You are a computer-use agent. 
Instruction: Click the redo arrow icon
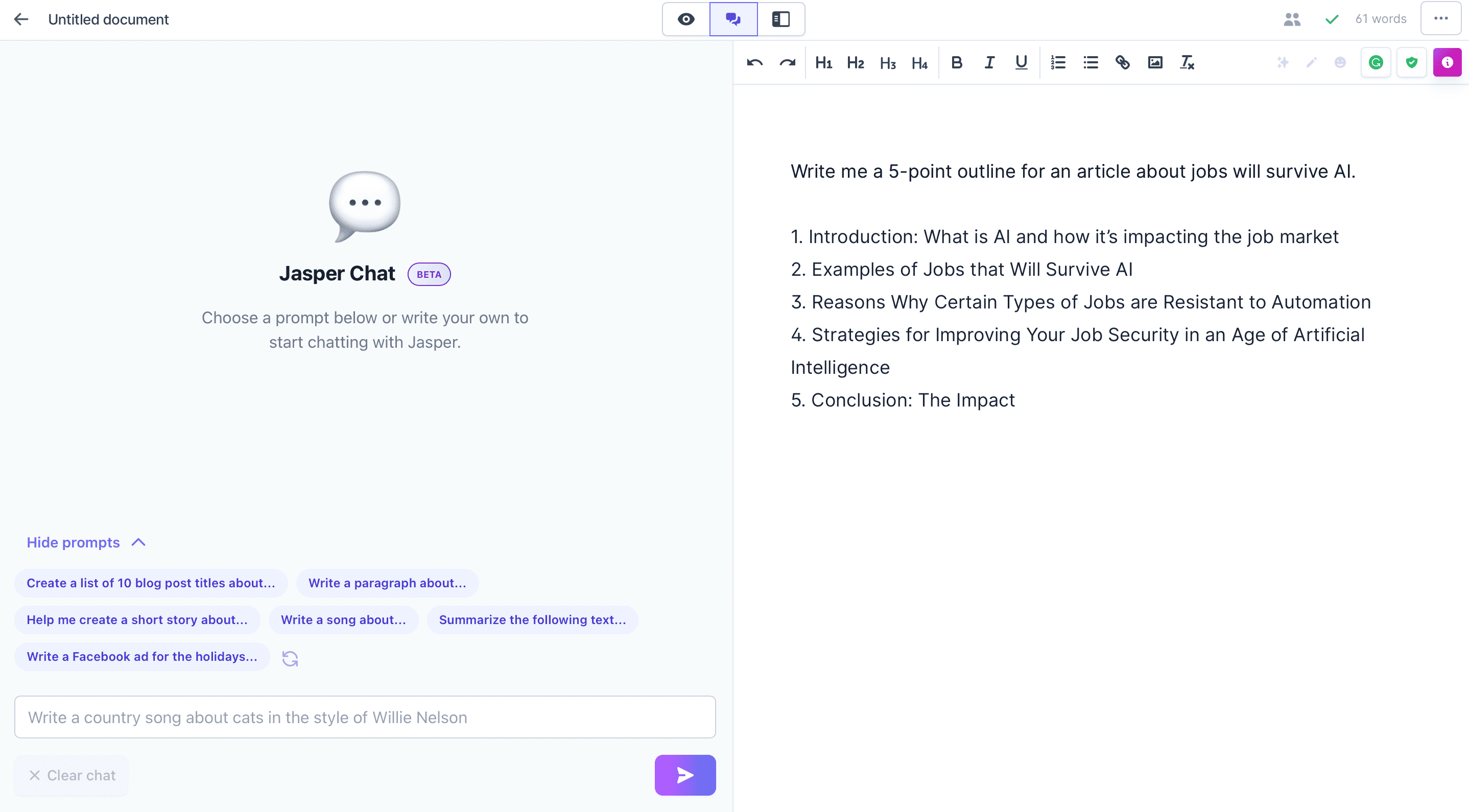click(787, 63)
